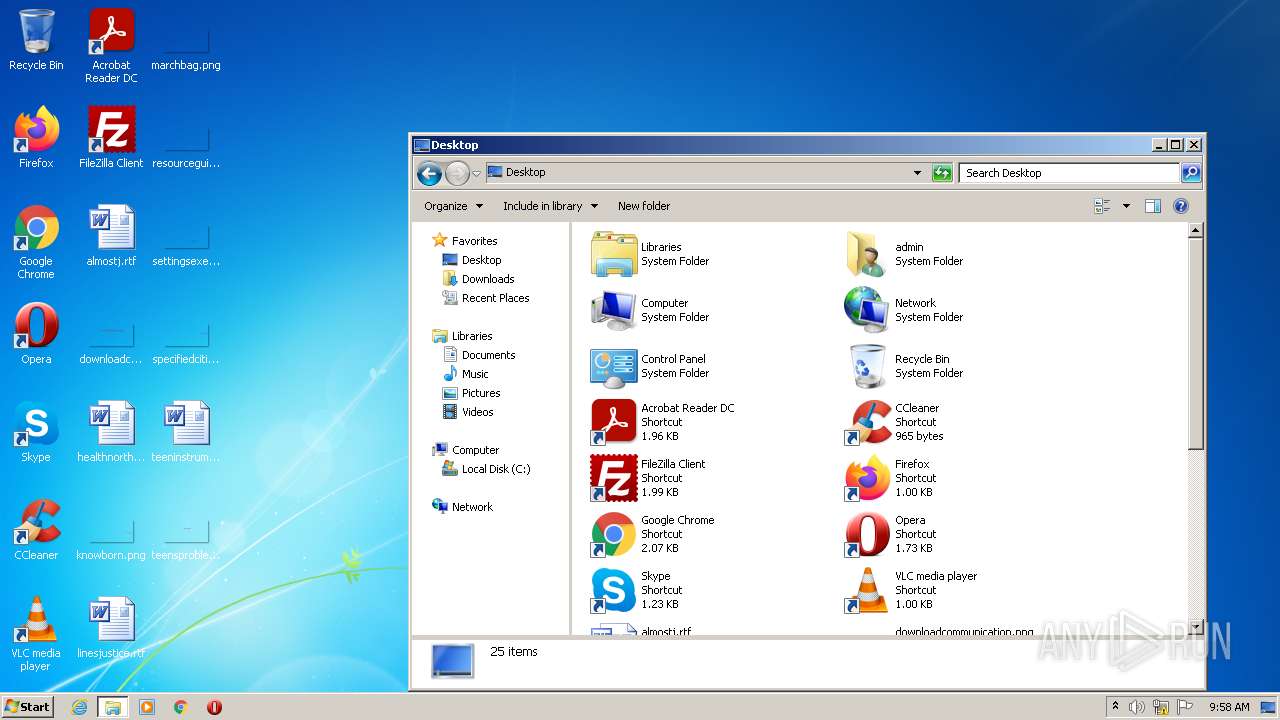Click the clock showing 9:58 AM
This screenshot has width=1280, height=720.
click(1229, 707)
